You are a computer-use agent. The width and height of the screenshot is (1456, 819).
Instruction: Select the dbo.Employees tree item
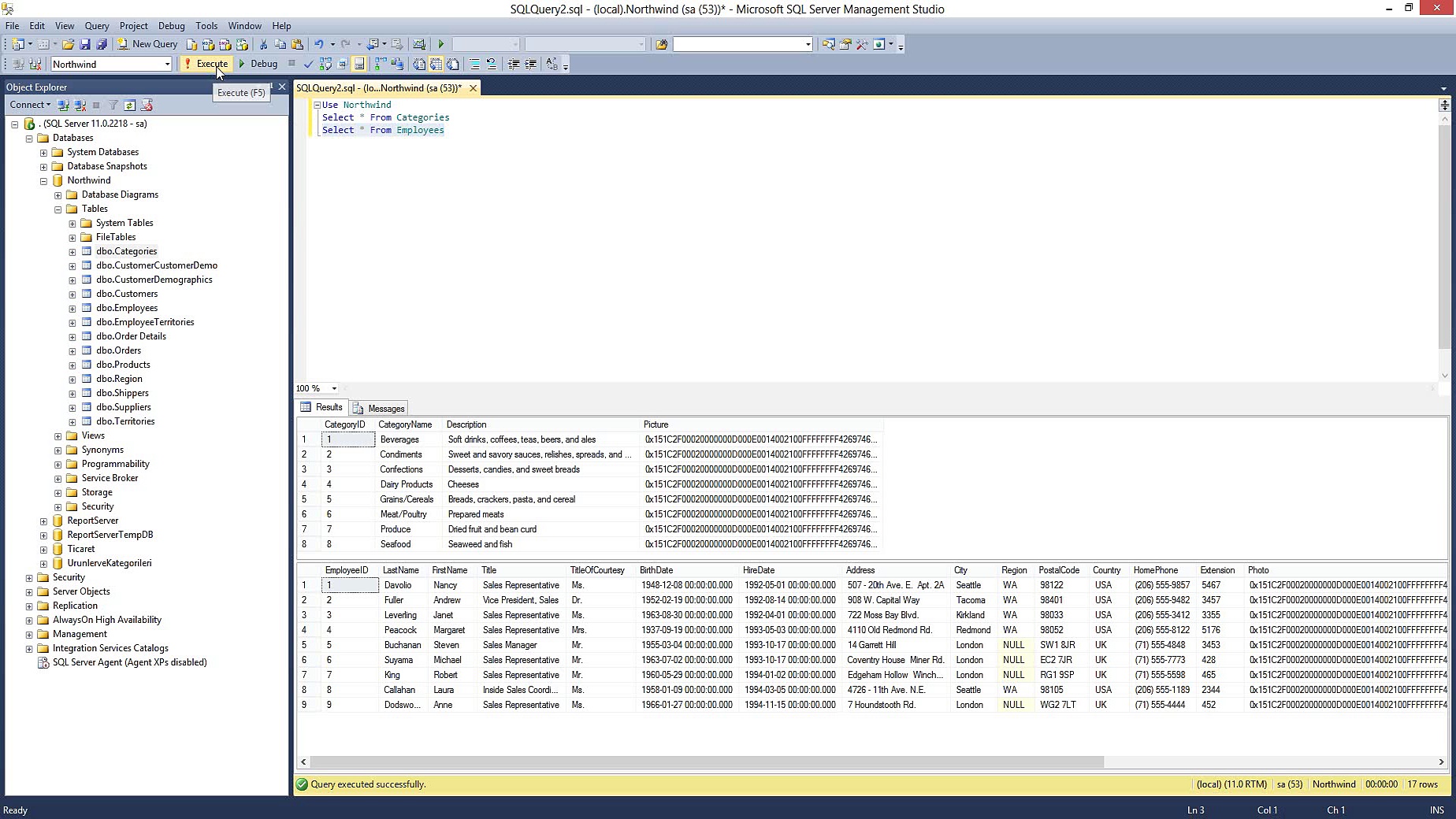(x=127, y=308)
